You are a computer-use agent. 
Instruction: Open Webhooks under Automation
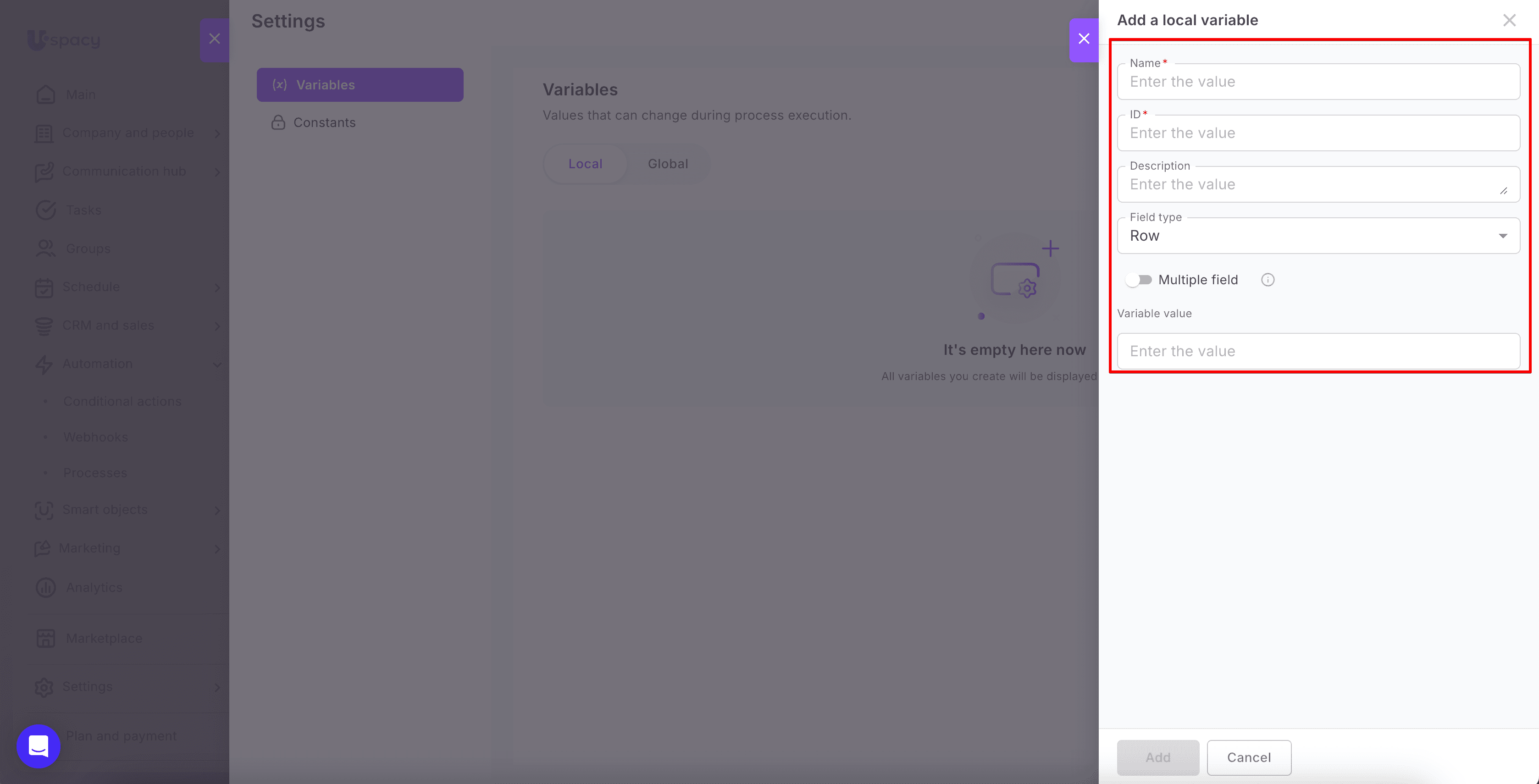pos(95,438)
